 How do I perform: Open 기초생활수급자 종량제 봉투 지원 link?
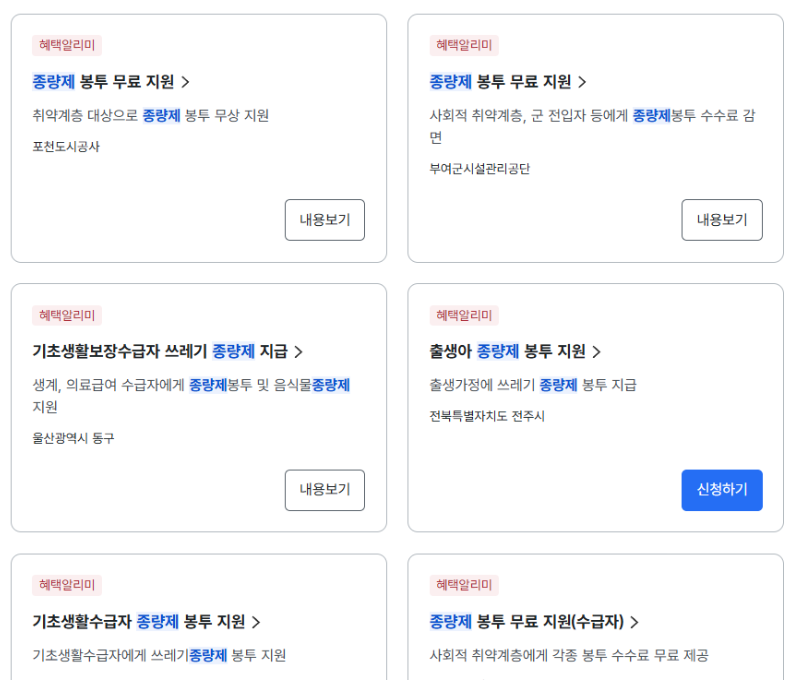(x=146, y=621)
